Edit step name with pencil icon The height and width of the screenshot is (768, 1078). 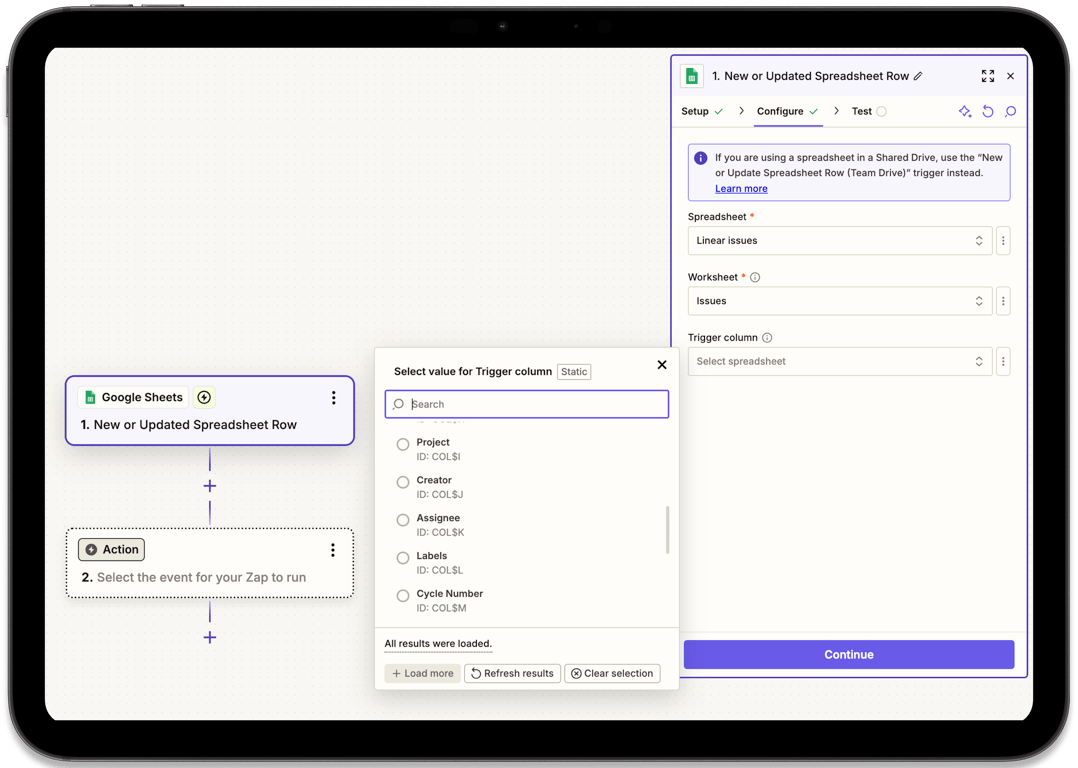click(x=918, y=76)
